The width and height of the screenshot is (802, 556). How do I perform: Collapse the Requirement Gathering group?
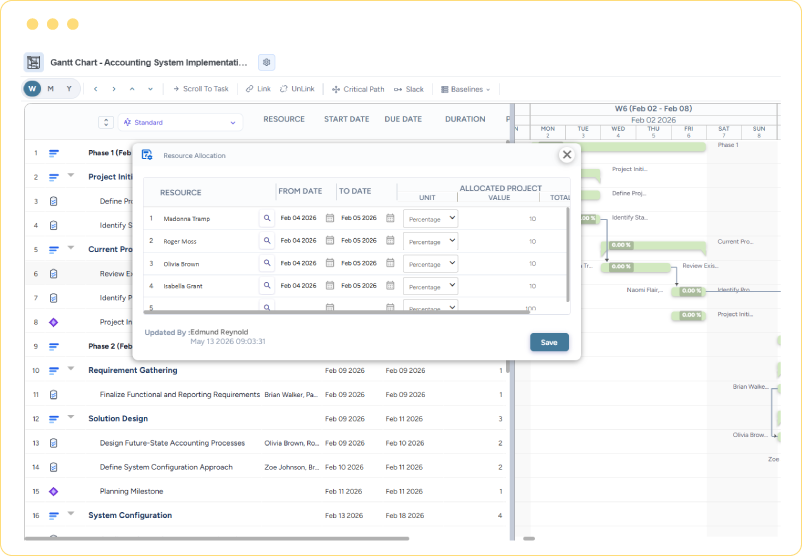pos(71,369)
